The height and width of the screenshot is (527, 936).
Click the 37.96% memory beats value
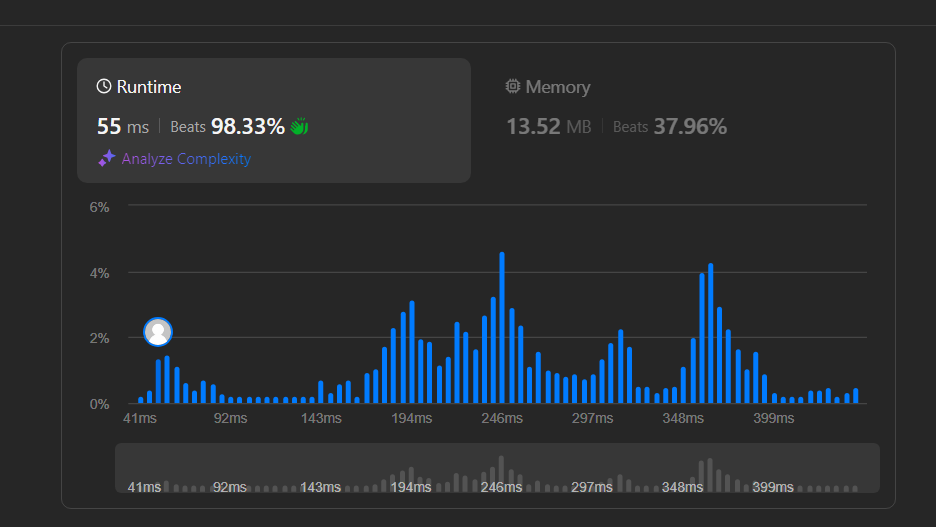click(x=690, y=127)
